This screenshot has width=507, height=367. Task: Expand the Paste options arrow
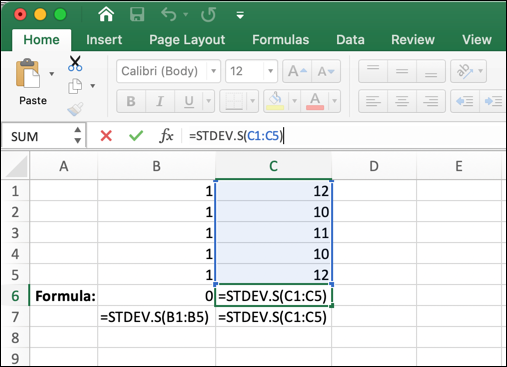(52, 74)
